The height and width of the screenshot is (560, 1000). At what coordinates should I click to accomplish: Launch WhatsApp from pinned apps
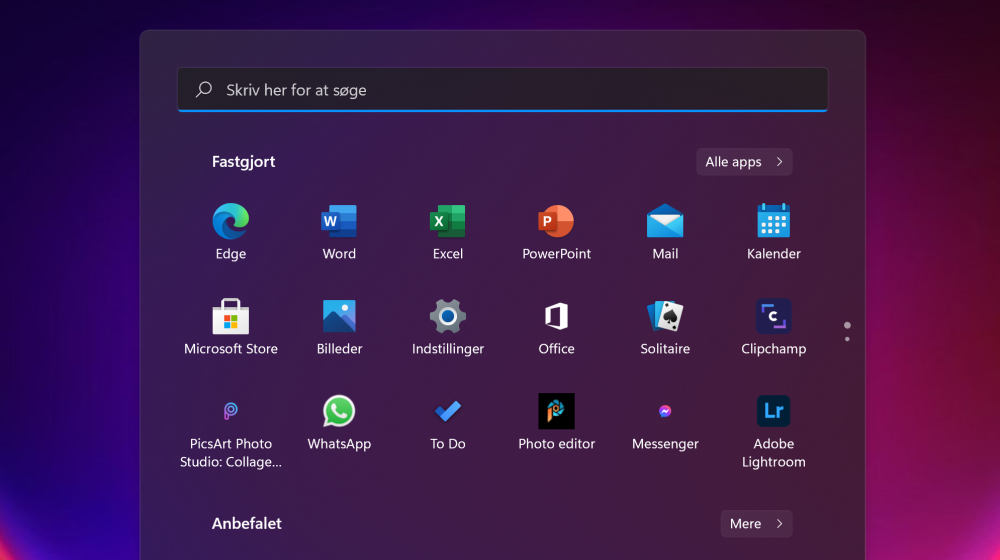[x=339, y=412]
